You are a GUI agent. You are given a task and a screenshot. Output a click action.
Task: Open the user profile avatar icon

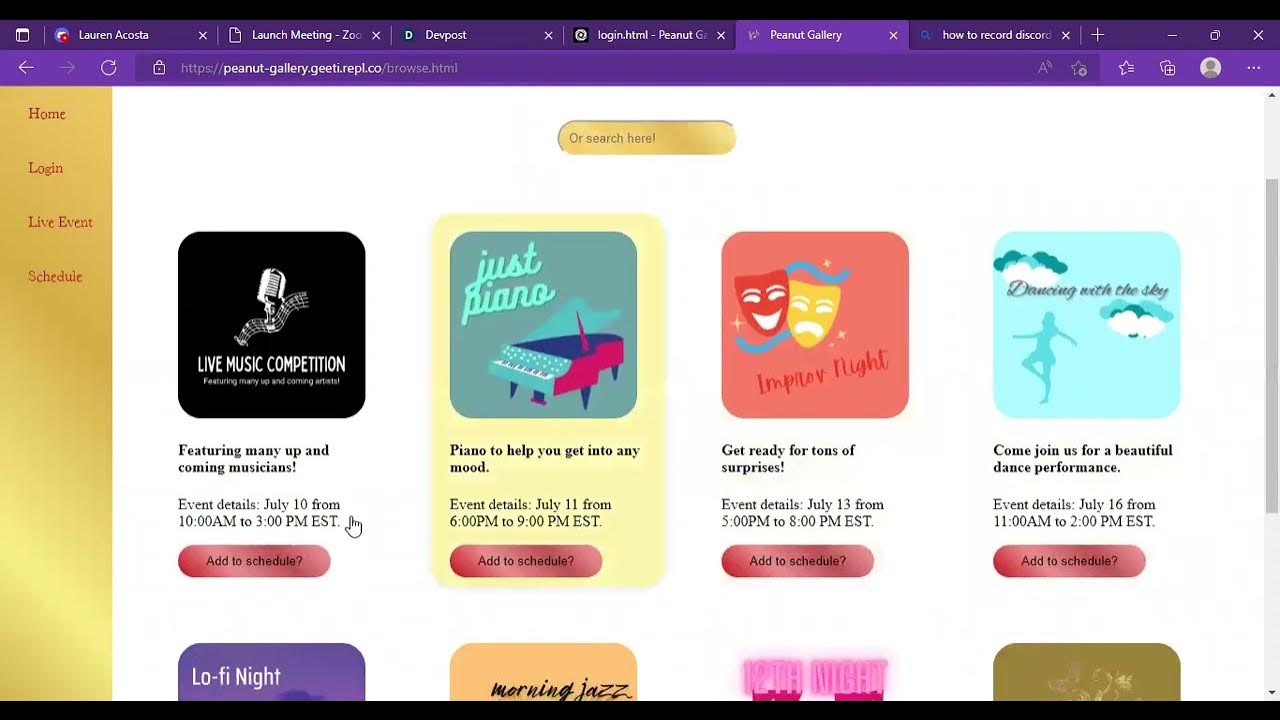click(x=1211, y=68)
